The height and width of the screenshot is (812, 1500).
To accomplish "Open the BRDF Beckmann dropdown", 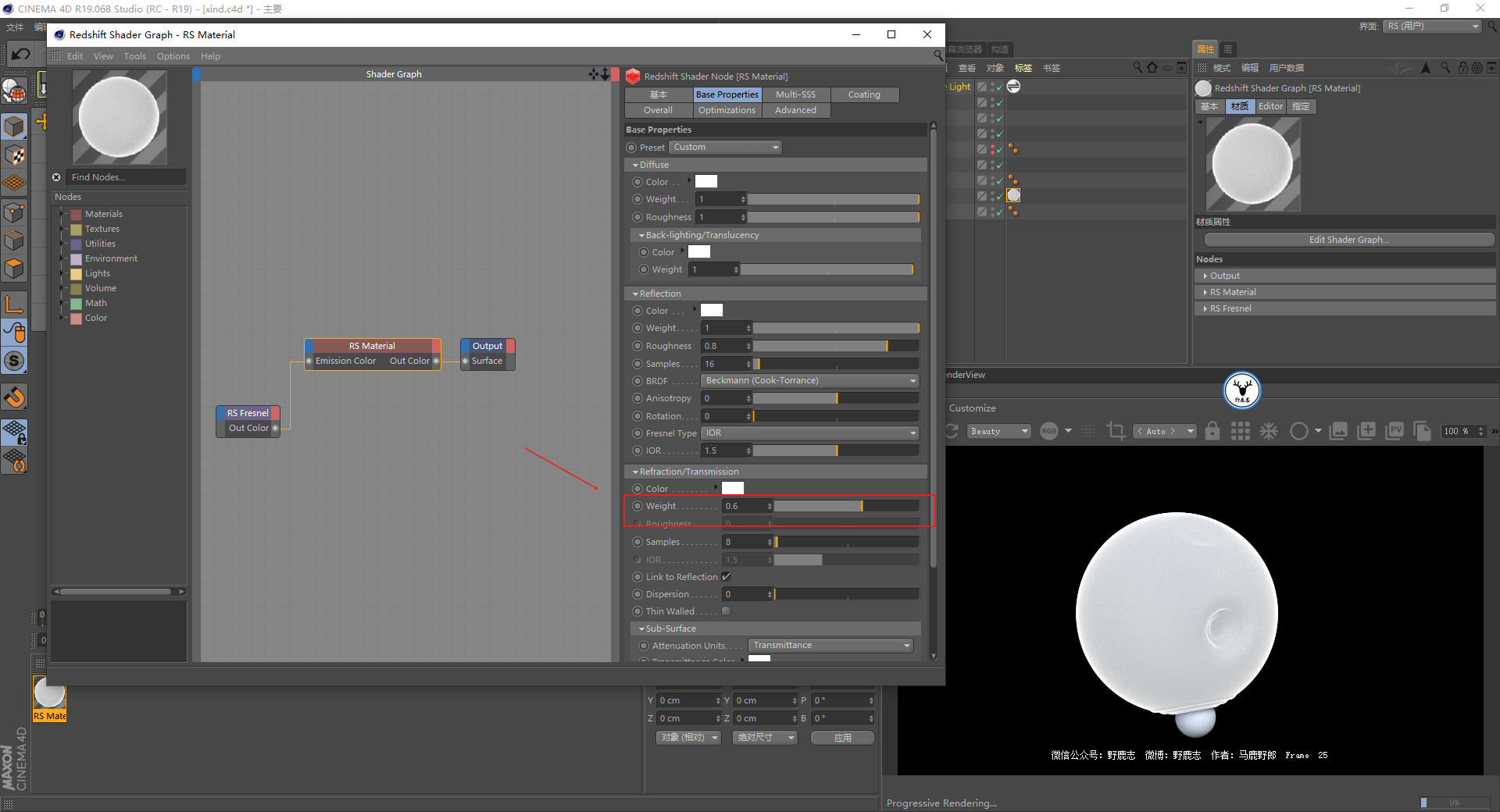I will (x=809, y=381).
